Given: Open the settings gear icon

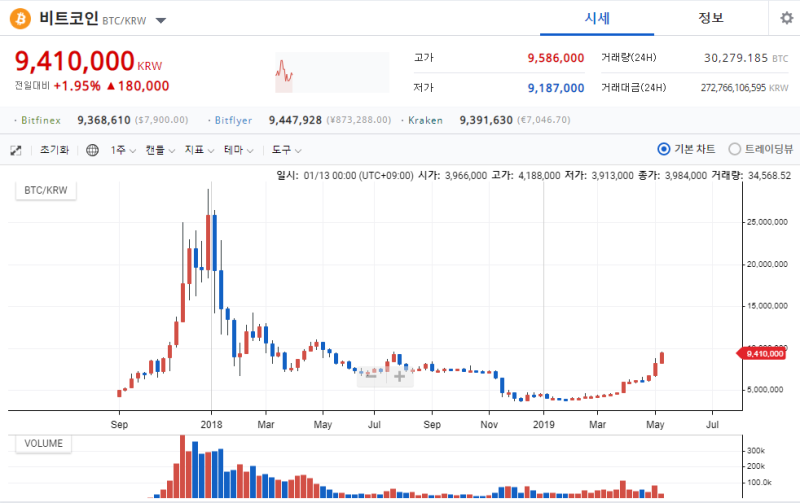Looking at the screenshot, I should [787, 18].
